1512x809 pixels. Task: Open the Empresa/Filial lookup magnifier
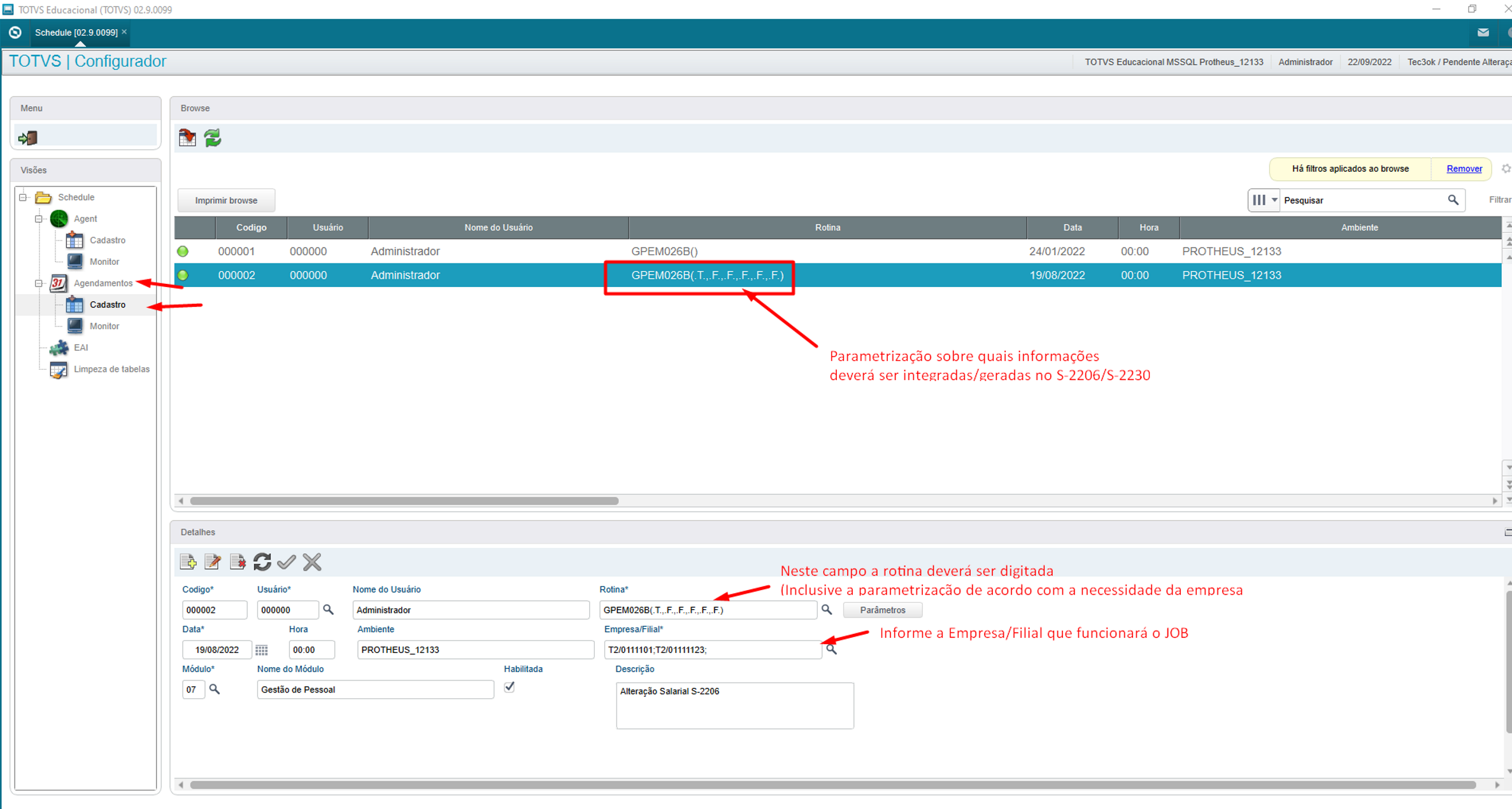831,649
